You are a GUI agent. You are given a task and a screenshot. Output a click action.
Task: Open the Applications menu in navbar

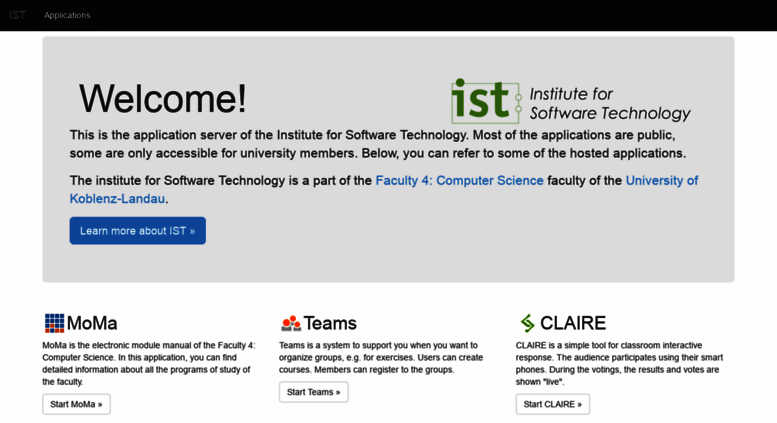coord(67,15)
